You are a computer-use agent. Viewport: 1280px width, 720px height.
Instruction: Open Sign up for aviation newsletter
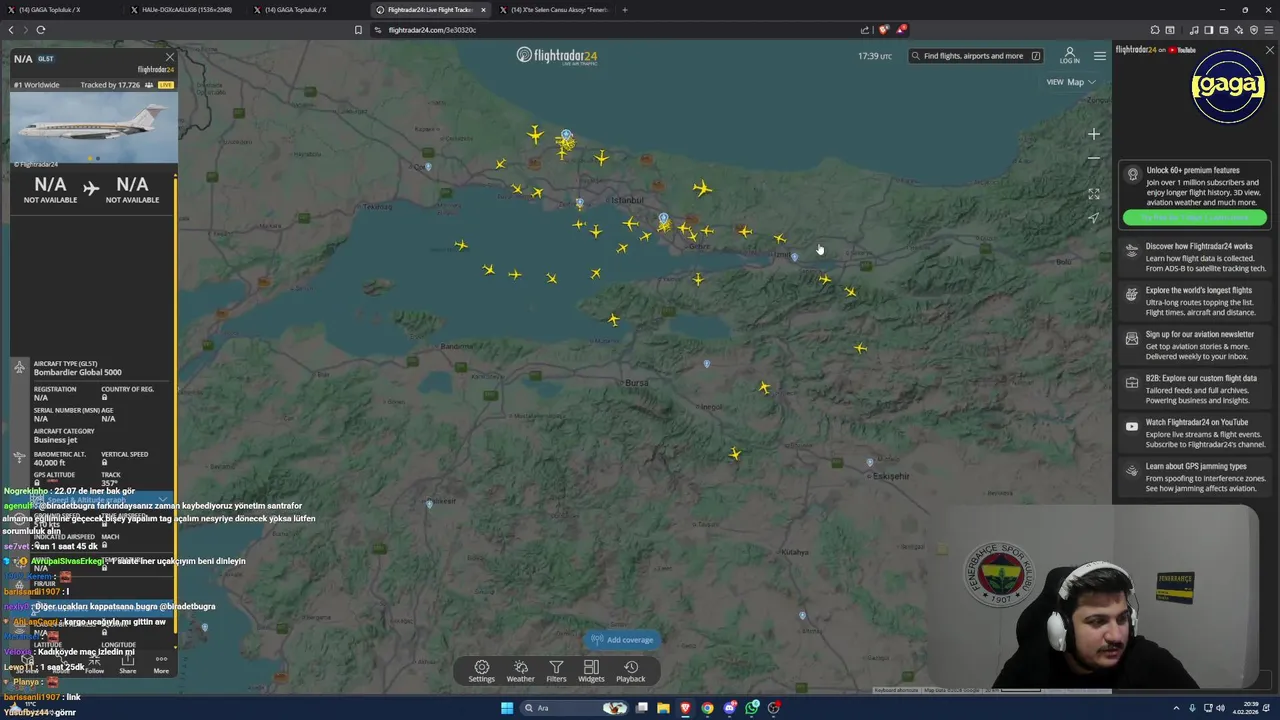coord(1195,345)
